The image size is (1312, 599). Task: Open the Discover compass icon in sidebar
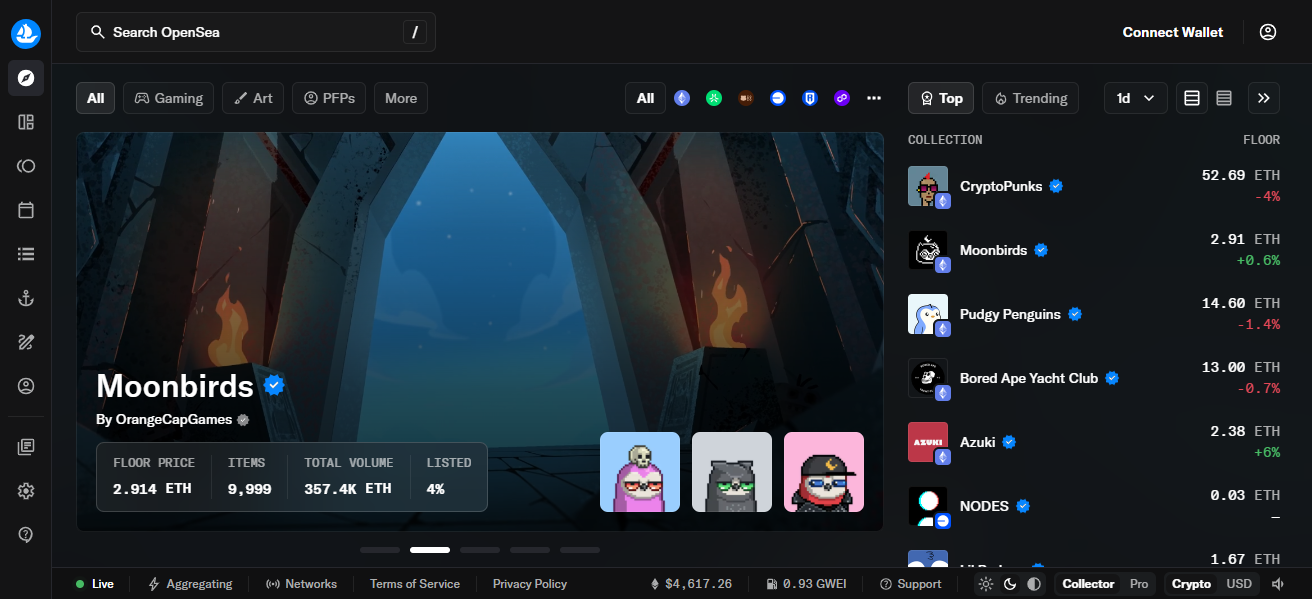coord(26,78)
